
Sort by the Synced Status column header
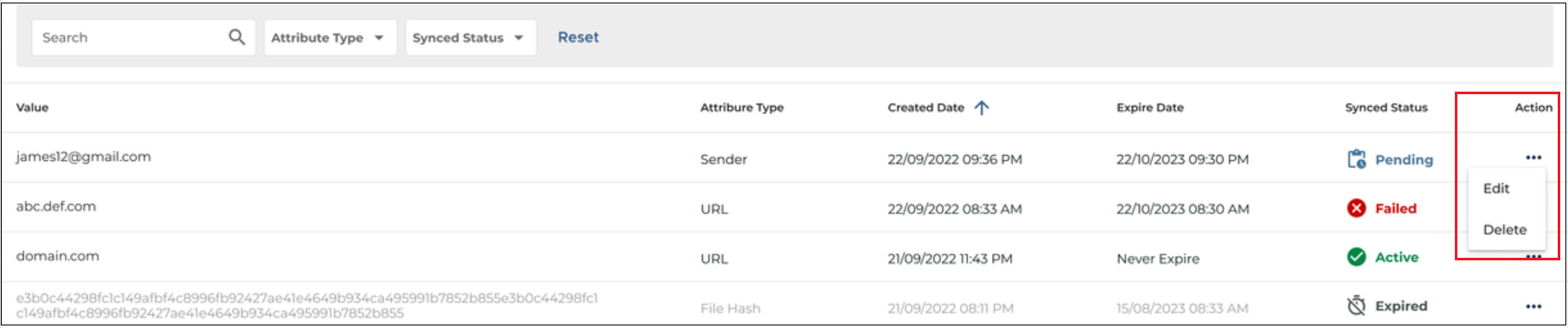pos(1386,107)
